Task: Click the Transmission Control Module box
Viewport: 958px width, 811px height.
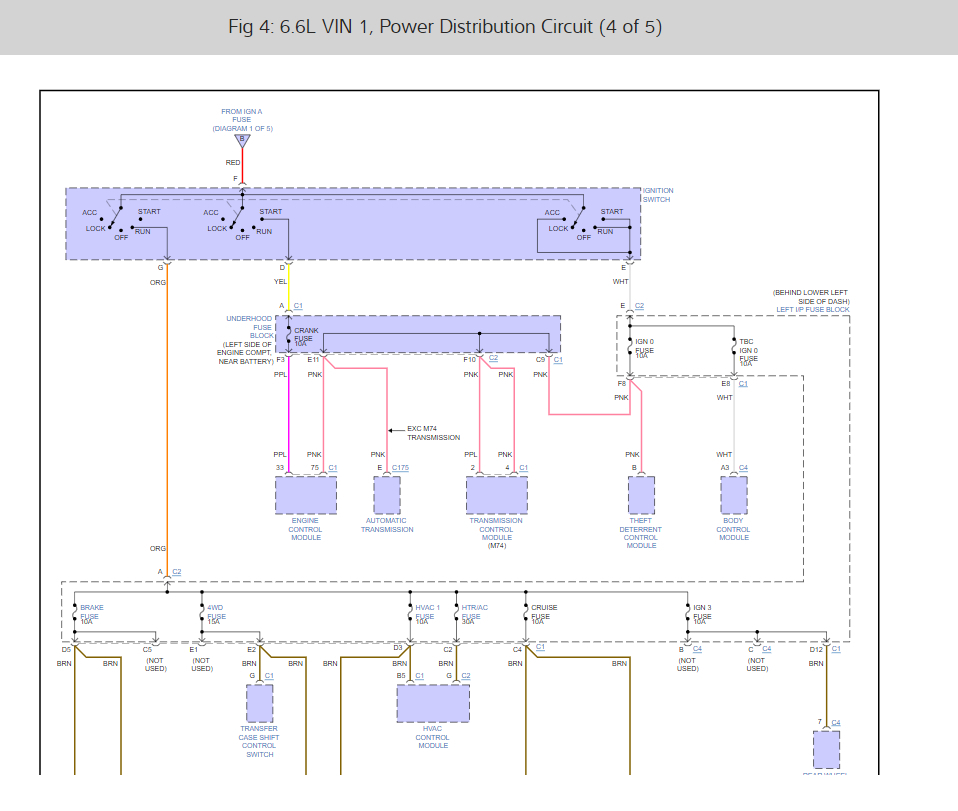Action: pos(497,495)
